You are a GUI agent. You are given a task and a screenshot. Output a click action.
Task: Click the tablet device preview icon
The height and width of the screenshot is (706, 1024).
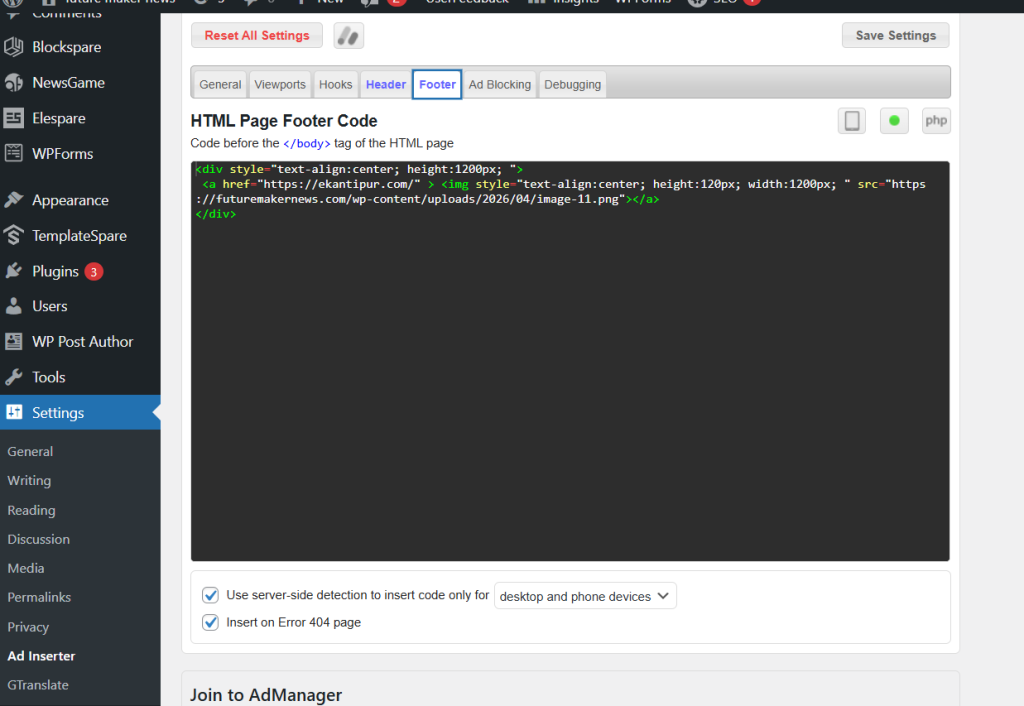coord(852,121)
